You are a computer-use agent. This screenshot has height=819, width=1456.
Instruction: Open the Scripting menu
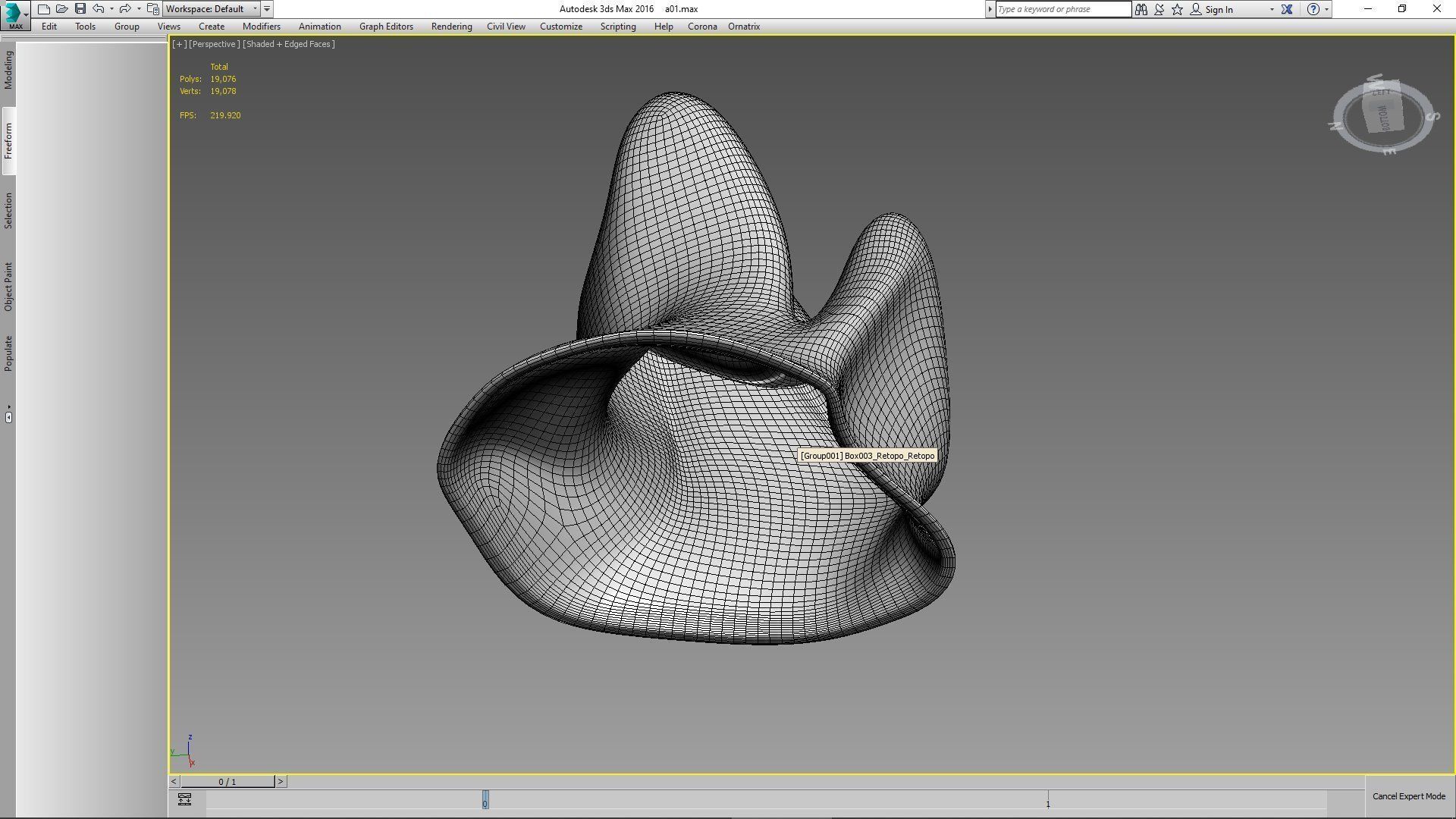coord(618,27)
